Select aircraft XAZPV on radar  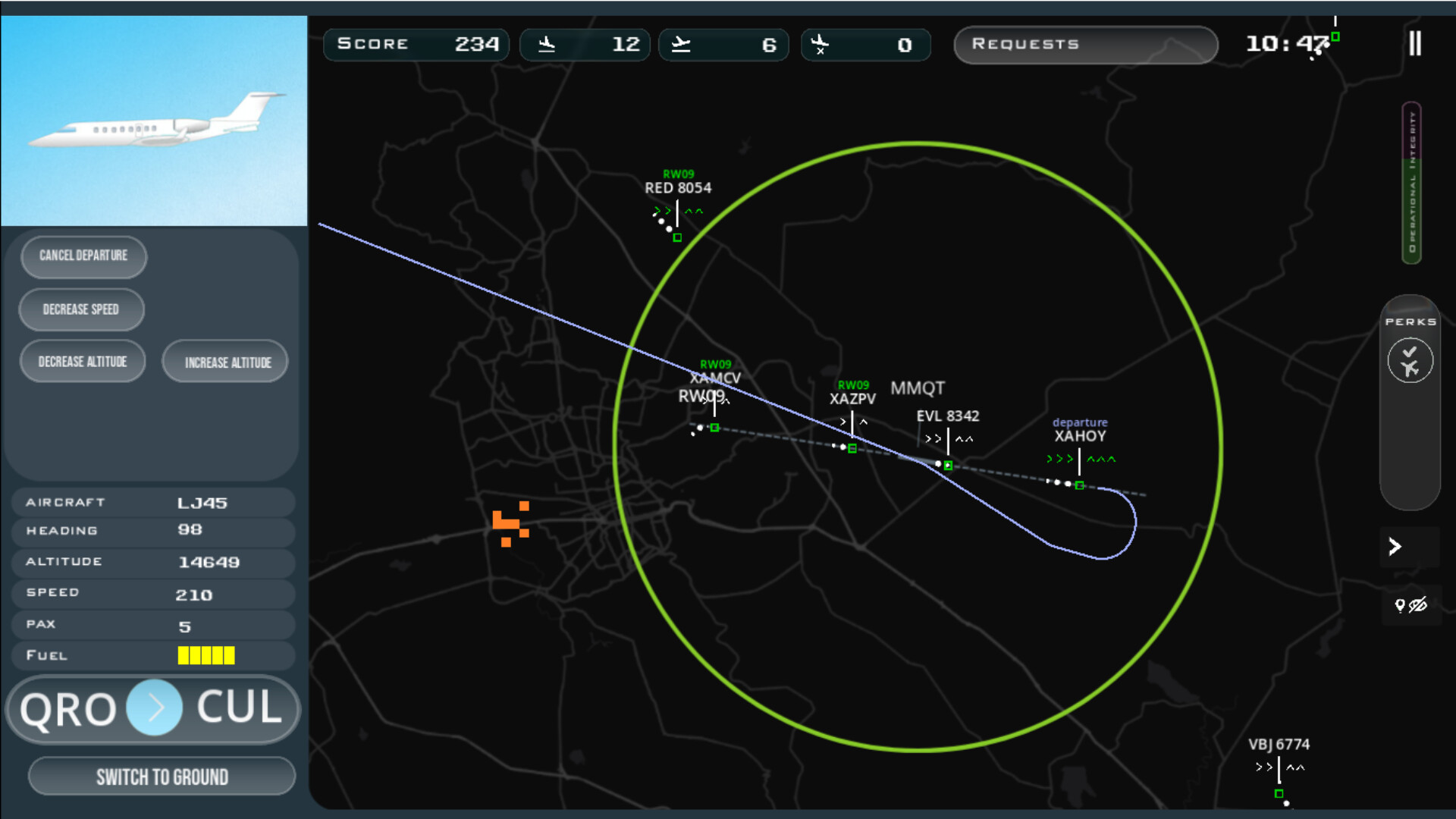(852, 448)
